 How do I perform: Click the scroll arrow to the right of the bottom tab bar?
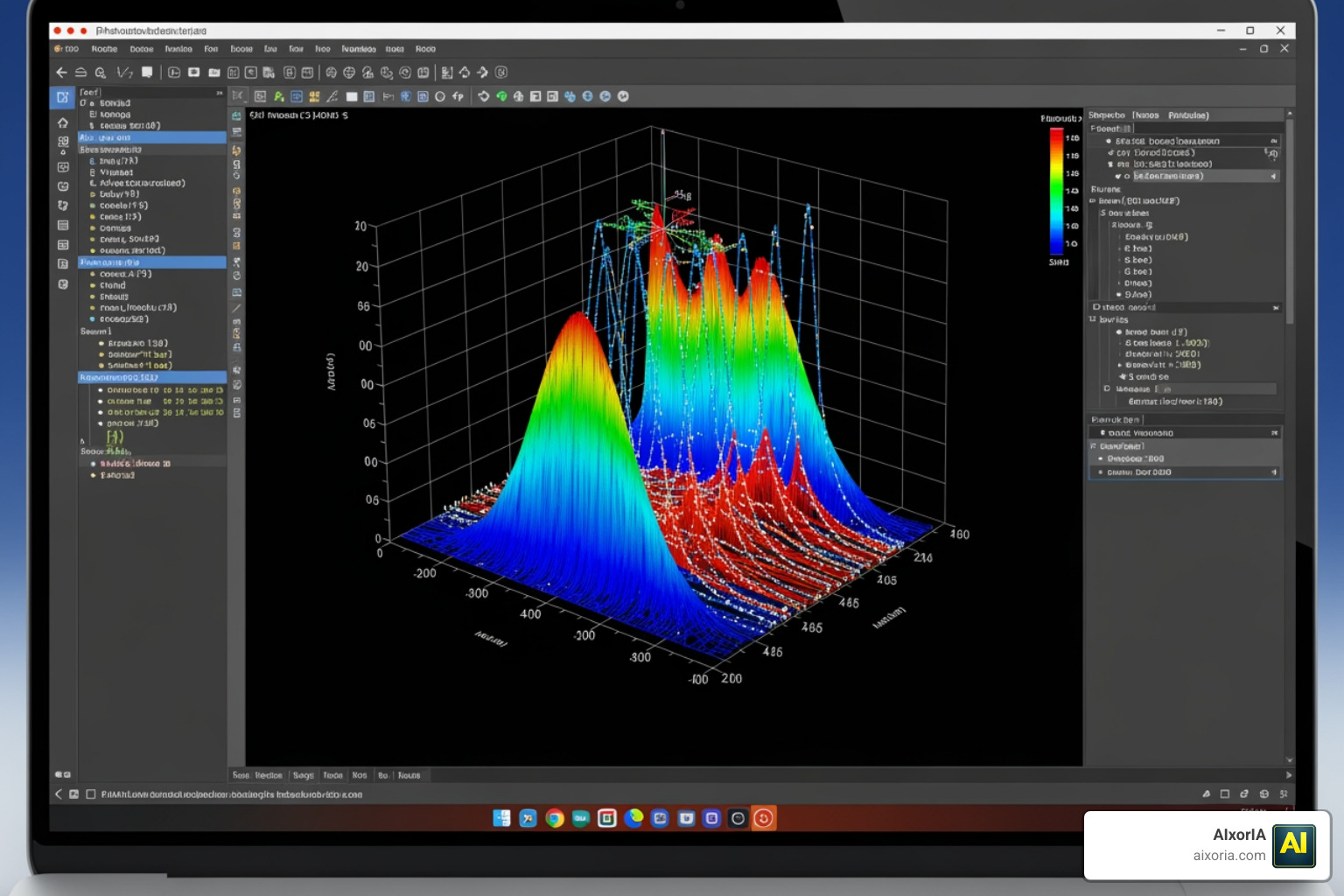[1288, 775]
